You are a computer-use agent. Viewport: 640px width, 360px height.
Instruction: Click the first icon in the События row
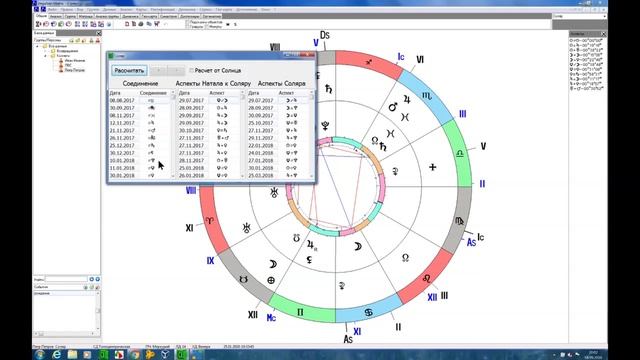tap(86, 287)
